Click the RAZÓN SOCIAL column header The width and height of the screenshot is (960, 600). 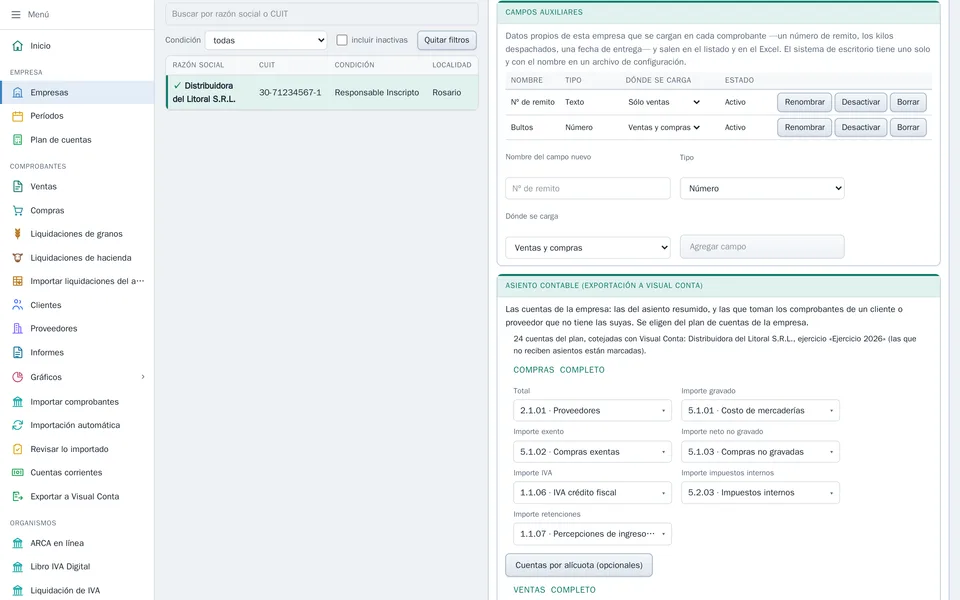click(x=198, y=65)
